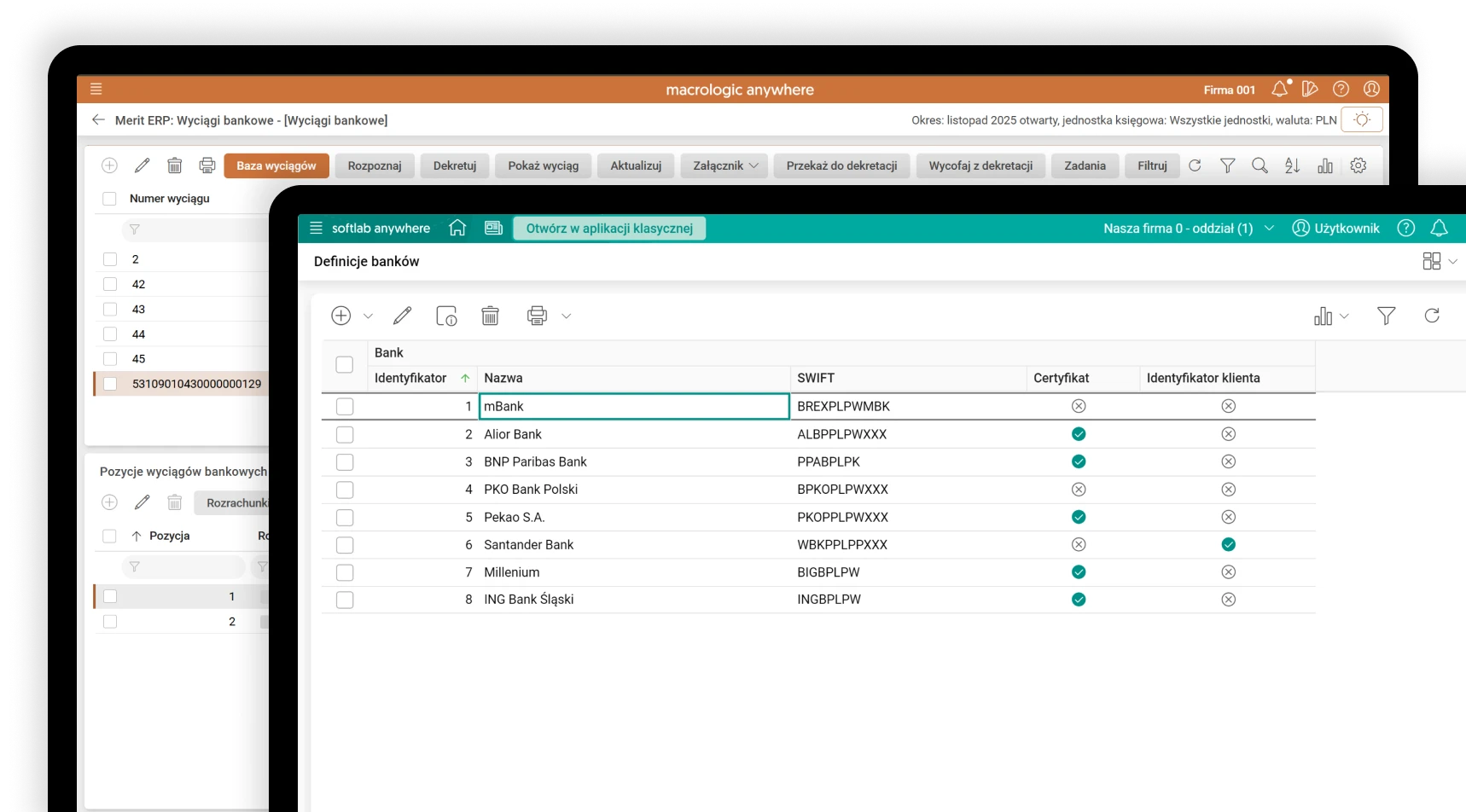Viewport: 1466px width, 812px height.
Task: Click the trash delete icon in Definicje banków toolbar
Action: point(490,316)
